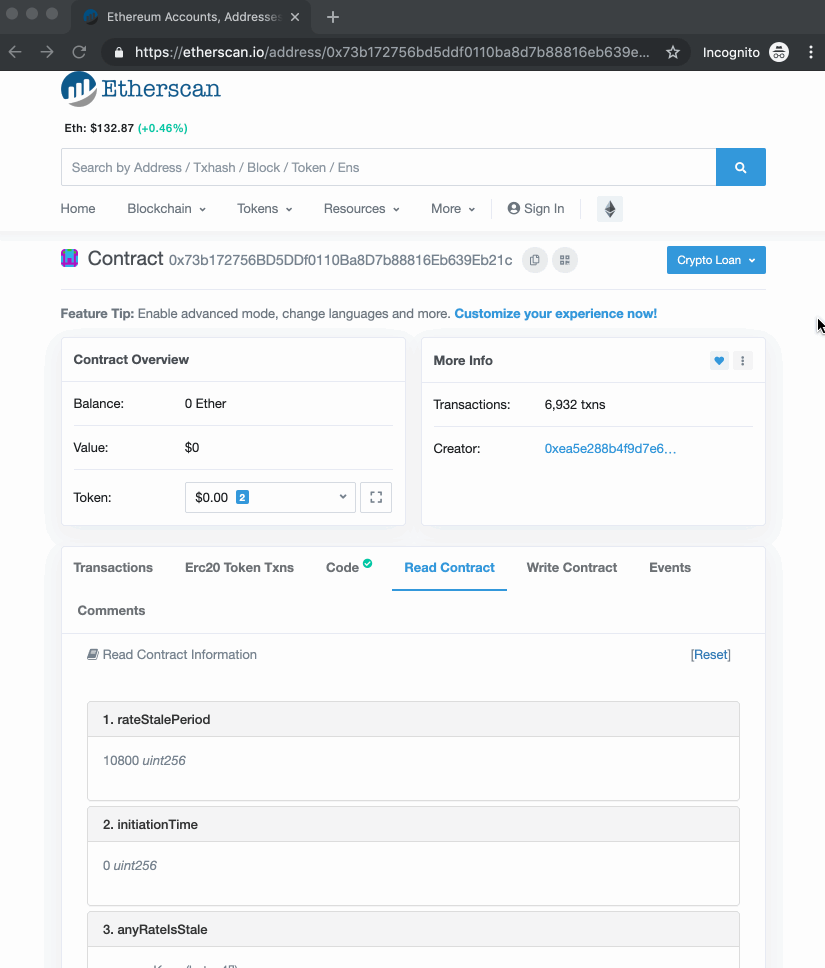Switch to Write Contract tab
Viewport: 825px width, 968px height.
[x=572, y=567]
